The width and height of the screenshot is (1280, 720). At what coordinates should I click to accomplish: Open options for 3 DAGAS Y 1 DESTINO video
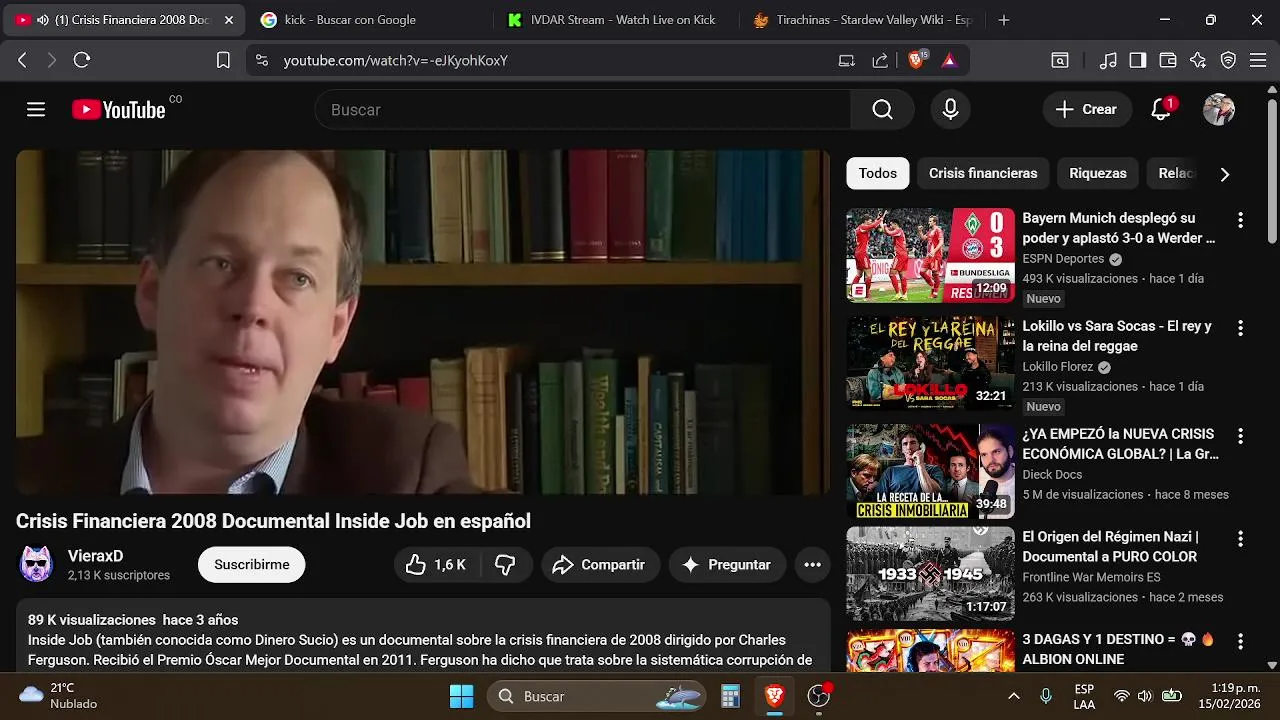pos(1240,641)
